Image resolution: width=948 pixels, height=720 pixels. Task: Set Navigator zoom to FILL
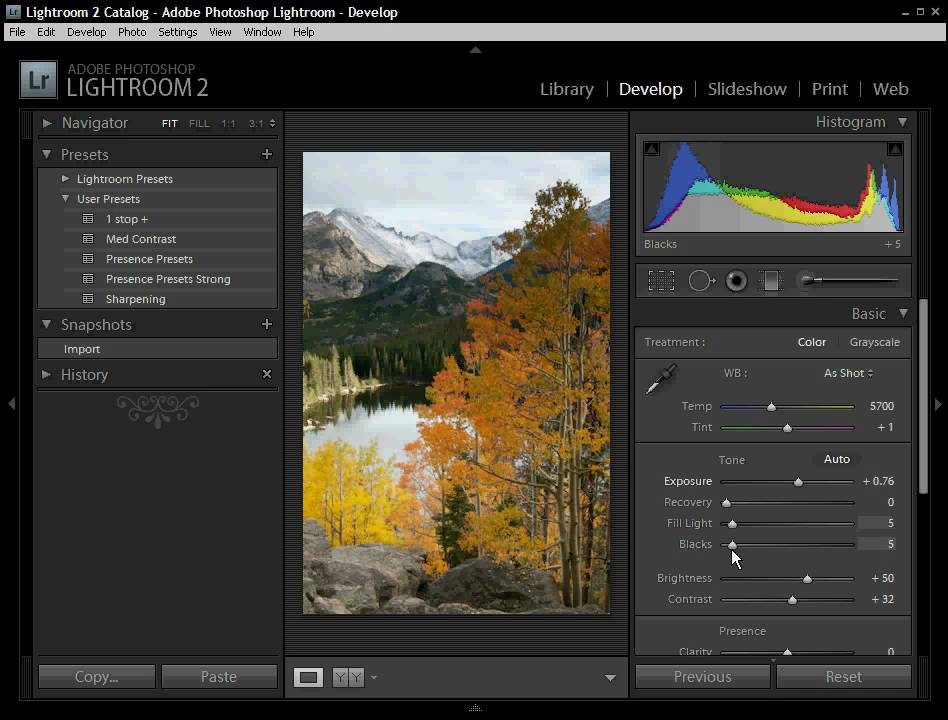coord(199,123)
